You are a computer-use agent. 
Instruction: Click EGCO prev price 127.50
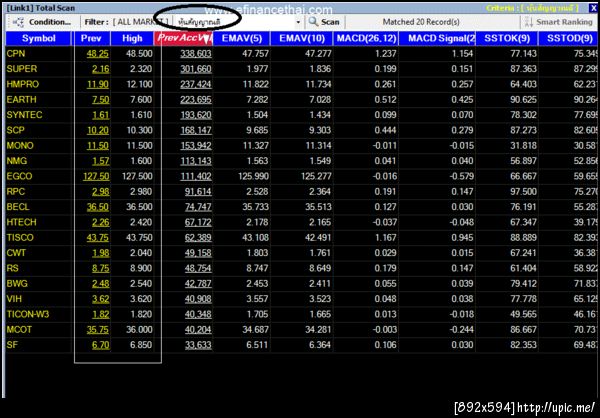point(96,176)
